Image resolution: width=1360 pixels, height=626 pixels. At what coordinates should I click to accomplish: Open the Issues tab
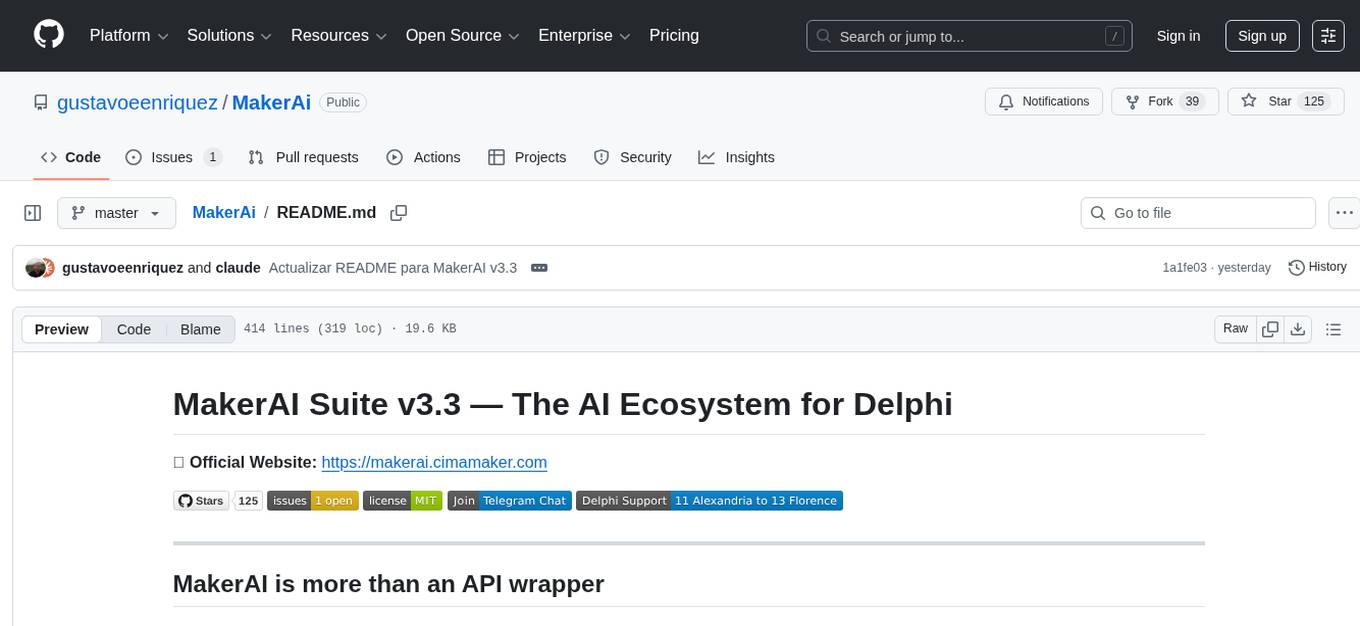(x=173, y=157)
